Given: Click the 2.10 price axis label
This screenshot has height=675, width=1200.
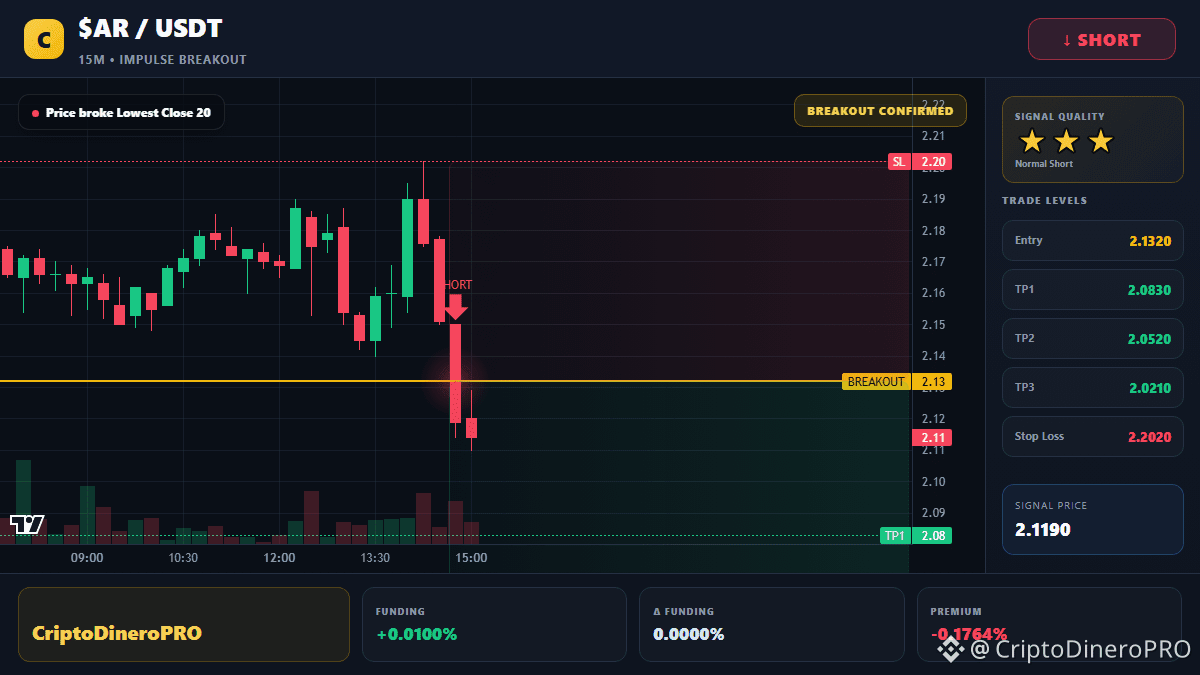Looking at the screenshot, I should click(x=933, y=482).
